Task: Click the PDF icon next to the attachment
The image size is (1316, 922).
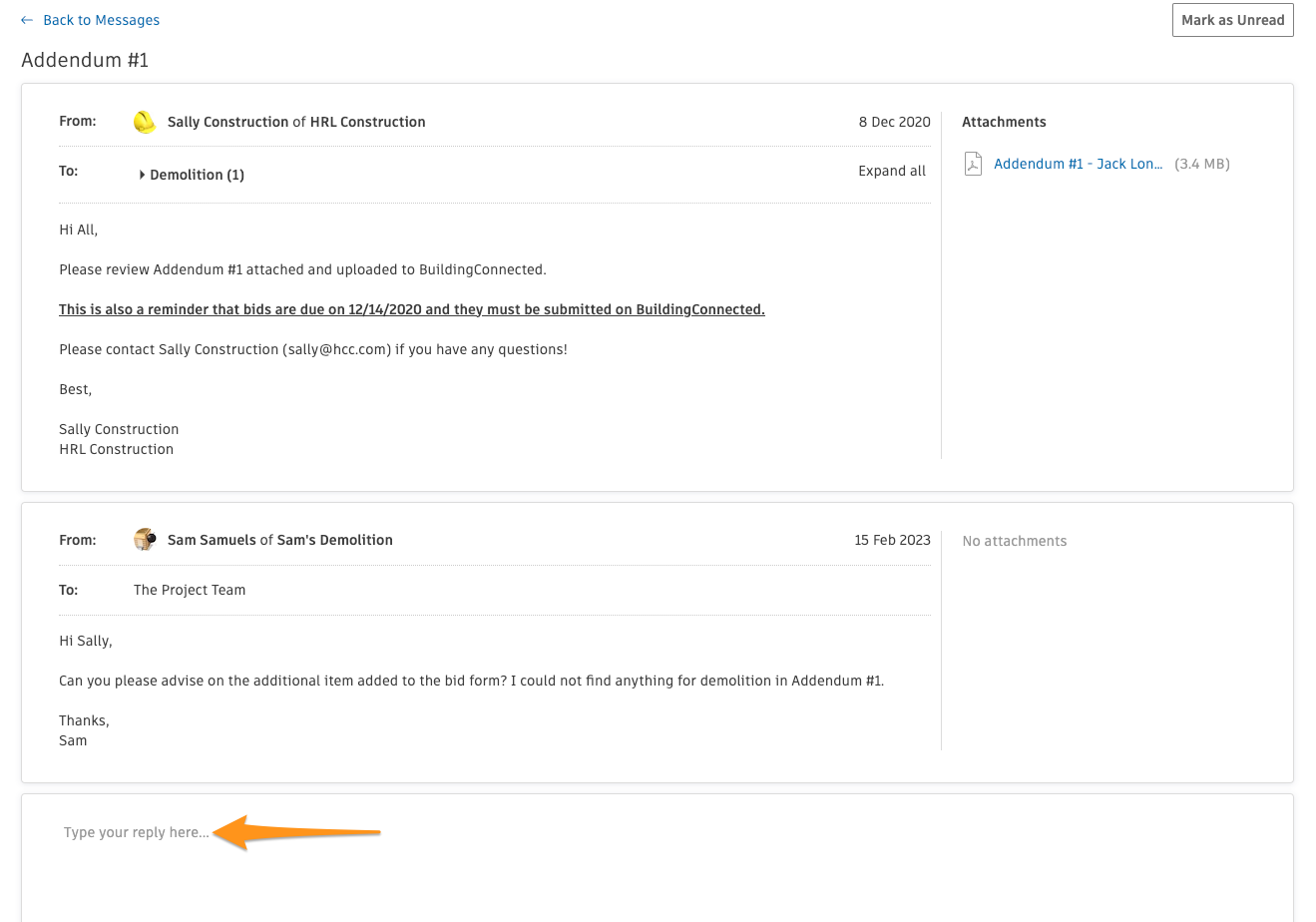Action: pos(972,163)
